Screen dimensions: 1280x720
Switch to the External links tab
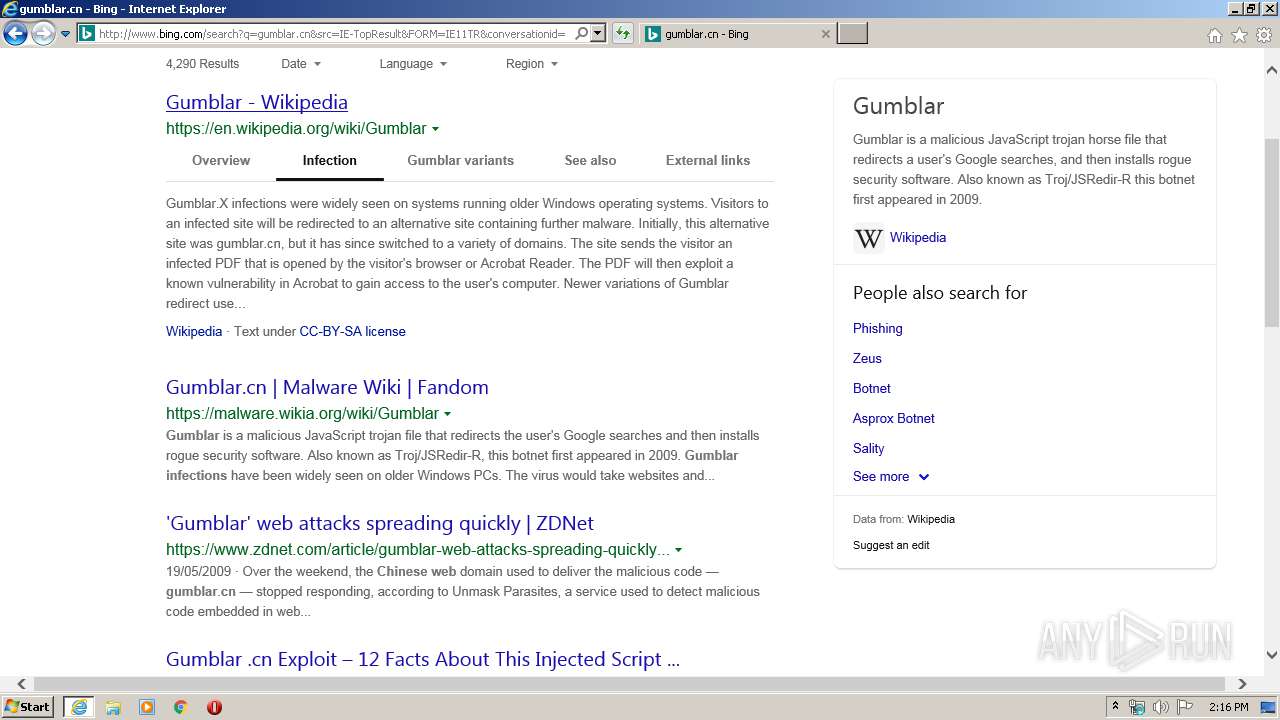click(708, 160)
